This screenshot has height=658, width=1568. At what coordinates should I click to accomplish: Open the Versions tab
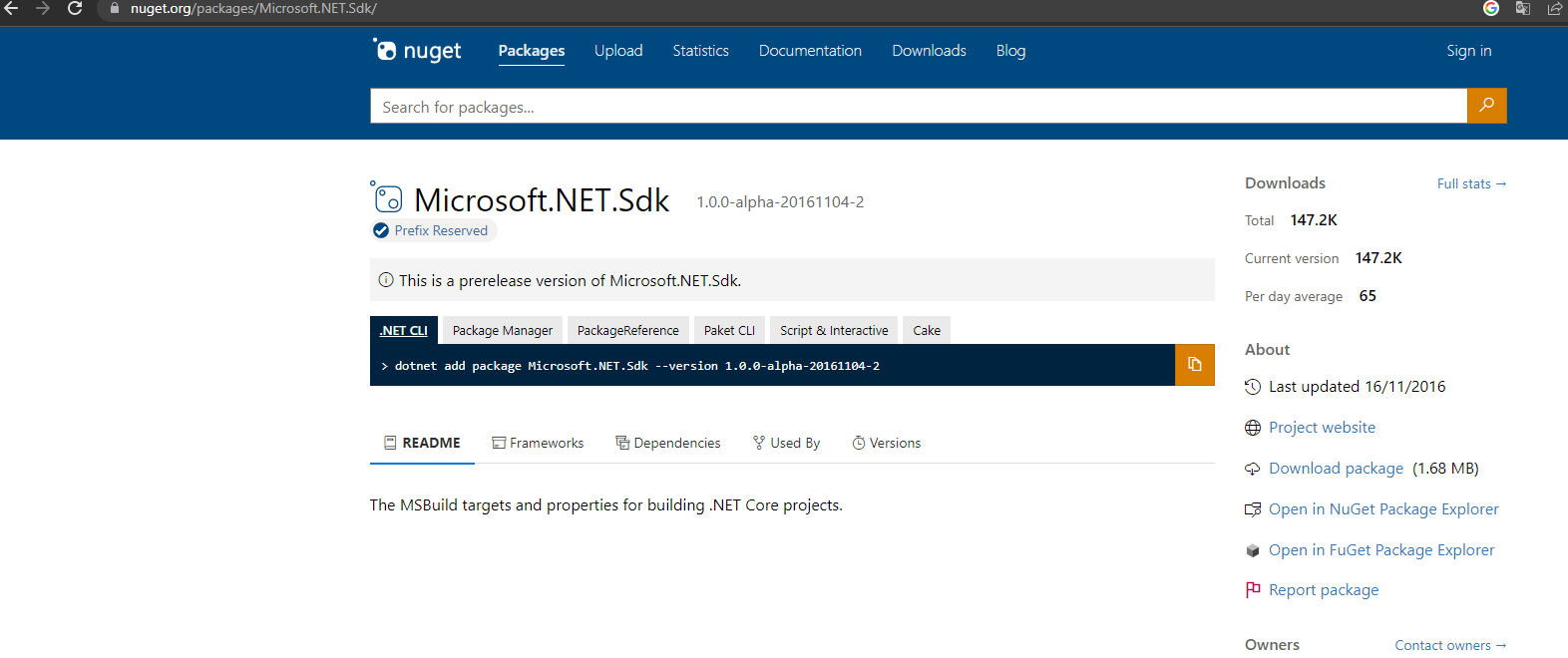pyautogui.click(x=887, y=443)
